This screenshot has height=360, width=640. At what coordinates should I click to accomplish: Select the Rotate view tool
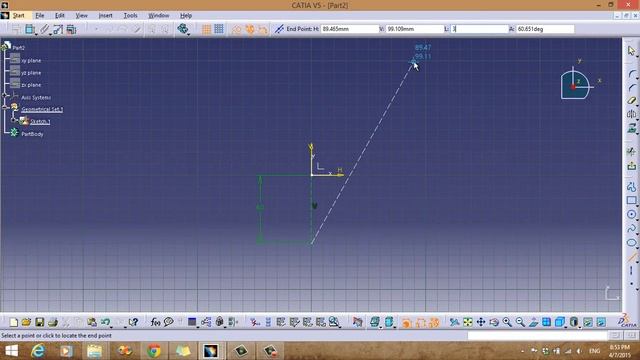pos(494,322)
